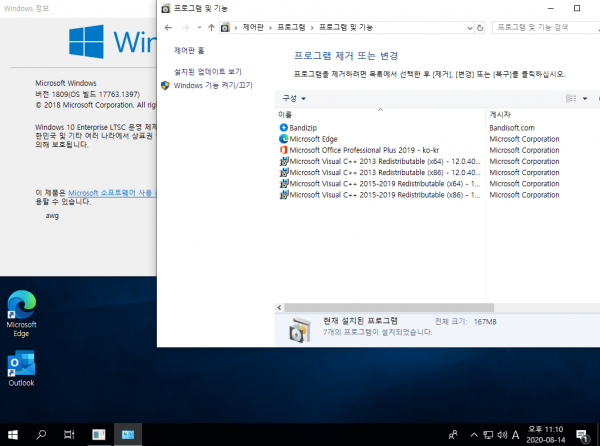
Task: Click the network icon in system tray
Action: pyautogui.click(x=488, y=435)
